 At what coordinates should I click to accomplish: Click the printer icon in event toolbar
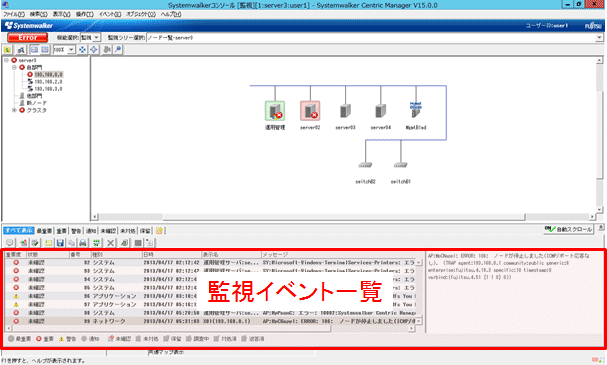coord(83,243)
